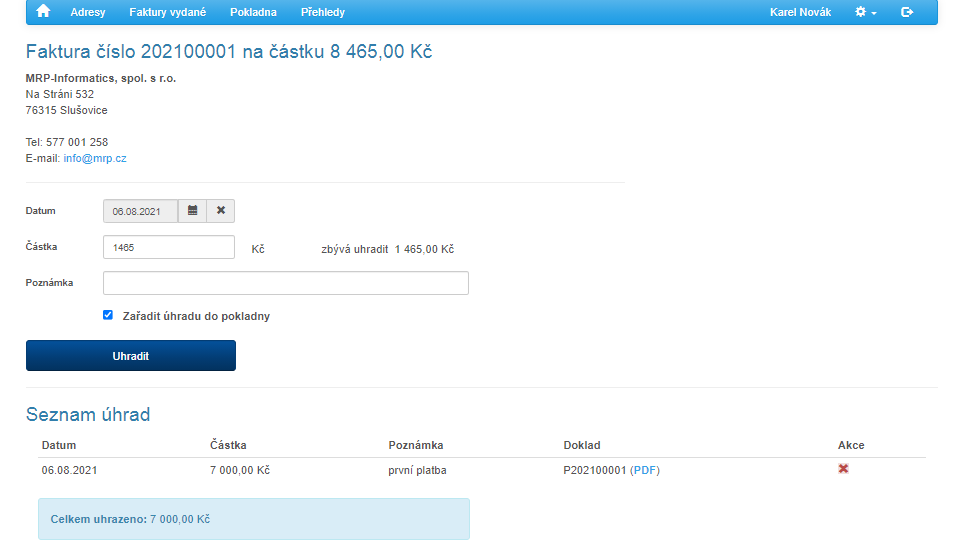This screenshot has width=964, height=554.
Task: Click the 76315 Slušovice address line
Action: 66,110
